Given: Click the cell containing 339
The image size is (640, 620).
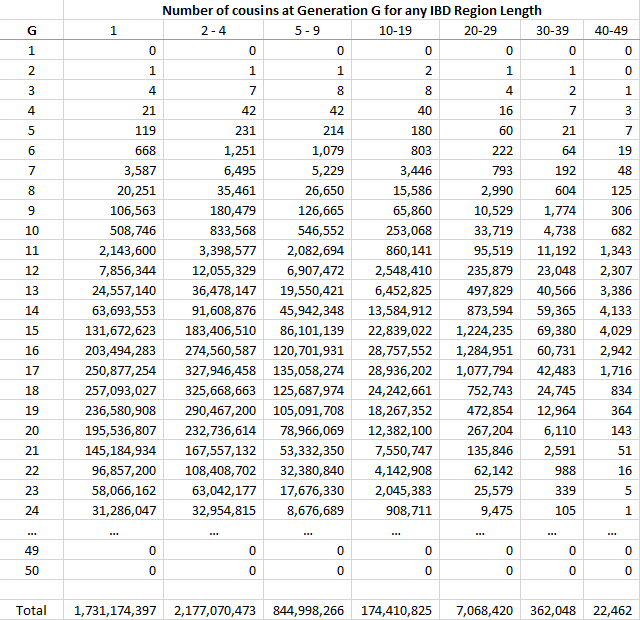Looking at the screenshot, I should coord(552,490).
